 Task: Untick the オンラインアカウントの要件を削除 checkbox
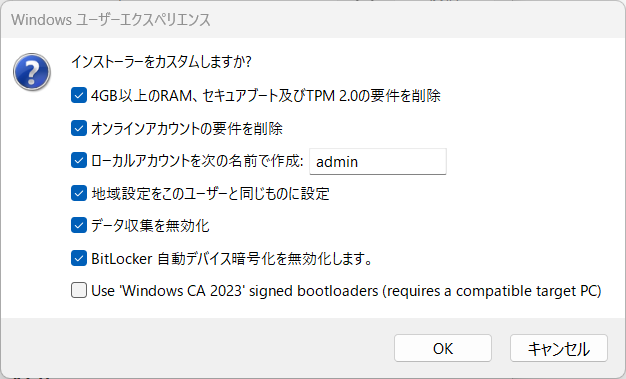coord(79,128)
